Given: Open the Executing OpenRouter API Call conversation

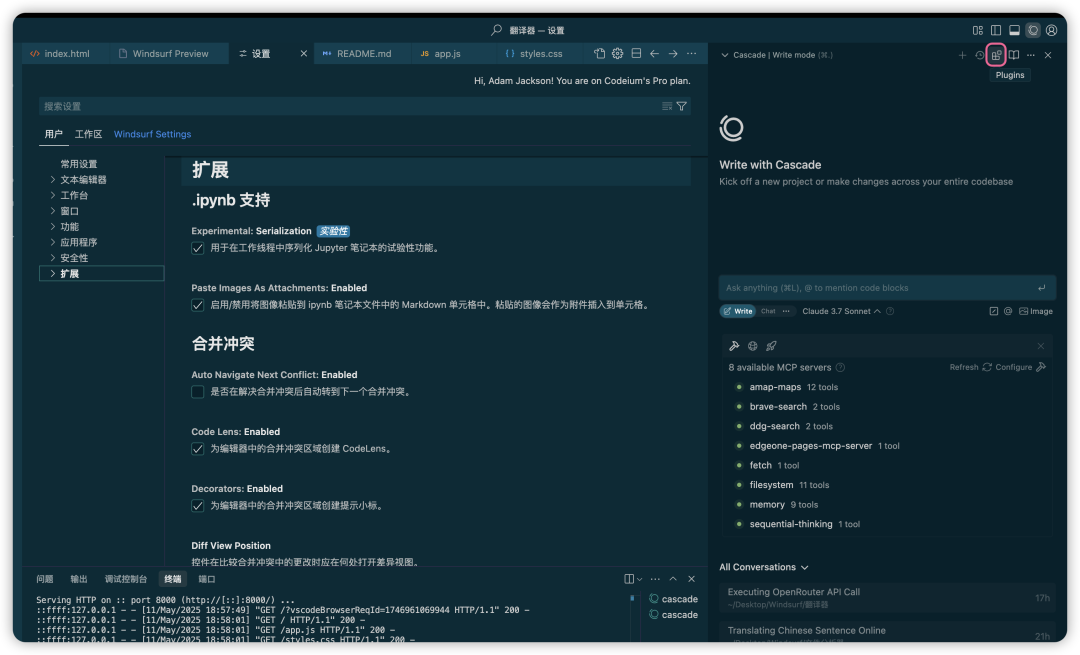Looking at the screenshot, I should 889,598.
